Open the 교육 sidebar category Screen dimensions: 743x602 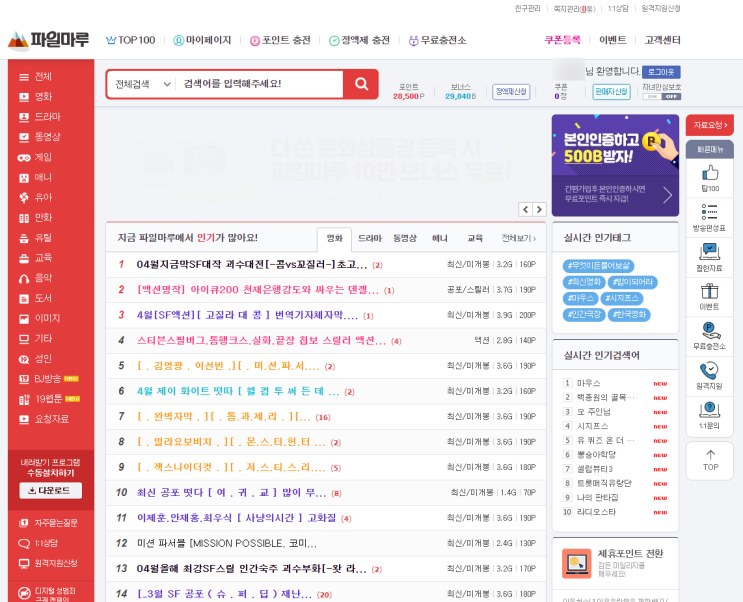(x=35, y=258)
